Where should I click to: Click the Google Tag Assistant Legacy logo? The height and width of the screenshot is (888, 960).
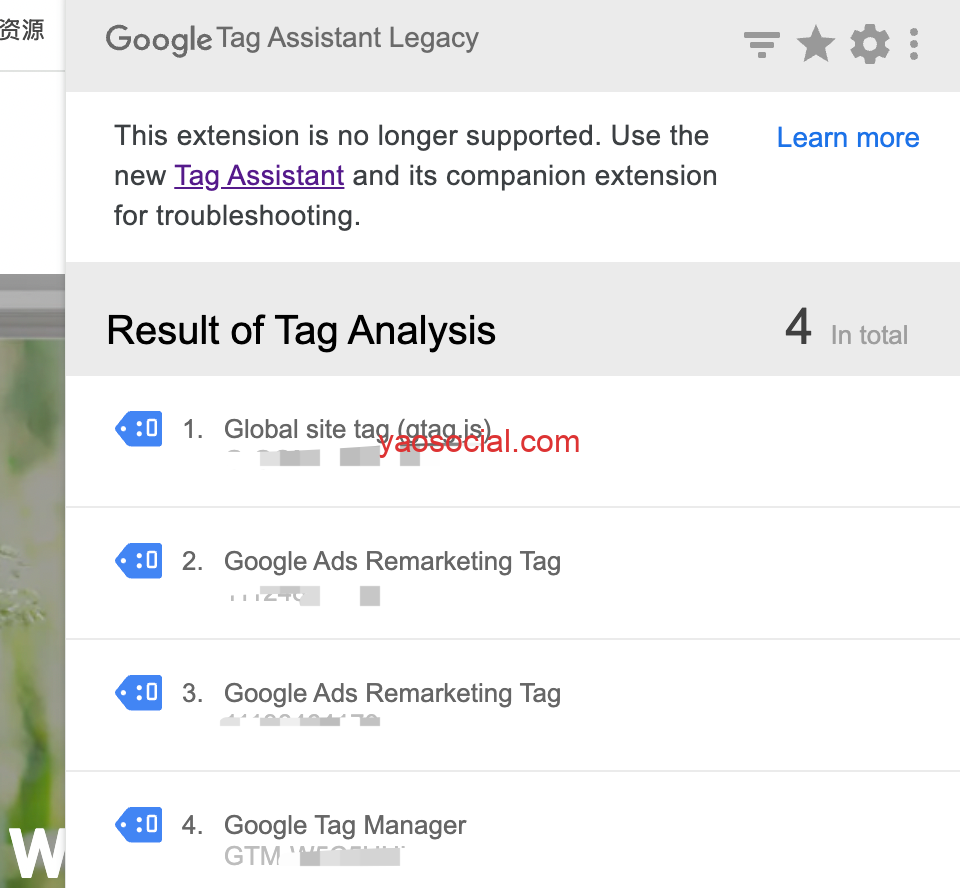[x=292, y=39]
